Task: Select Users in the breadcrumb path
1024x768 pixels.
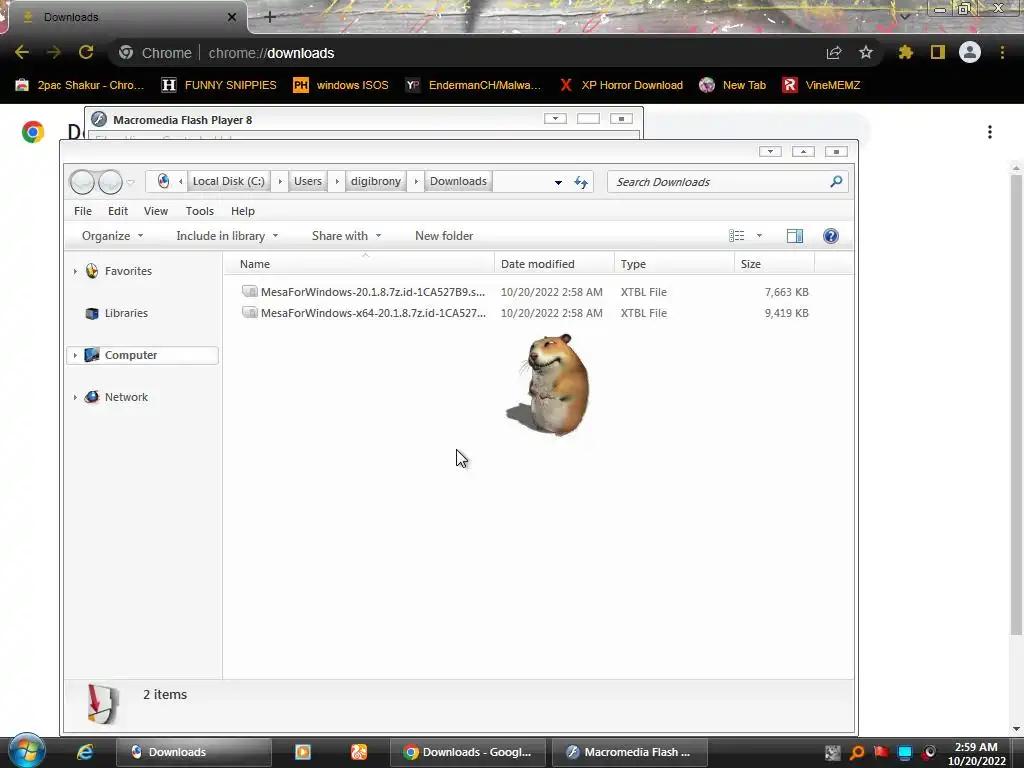Action: (x=308, y=181)
